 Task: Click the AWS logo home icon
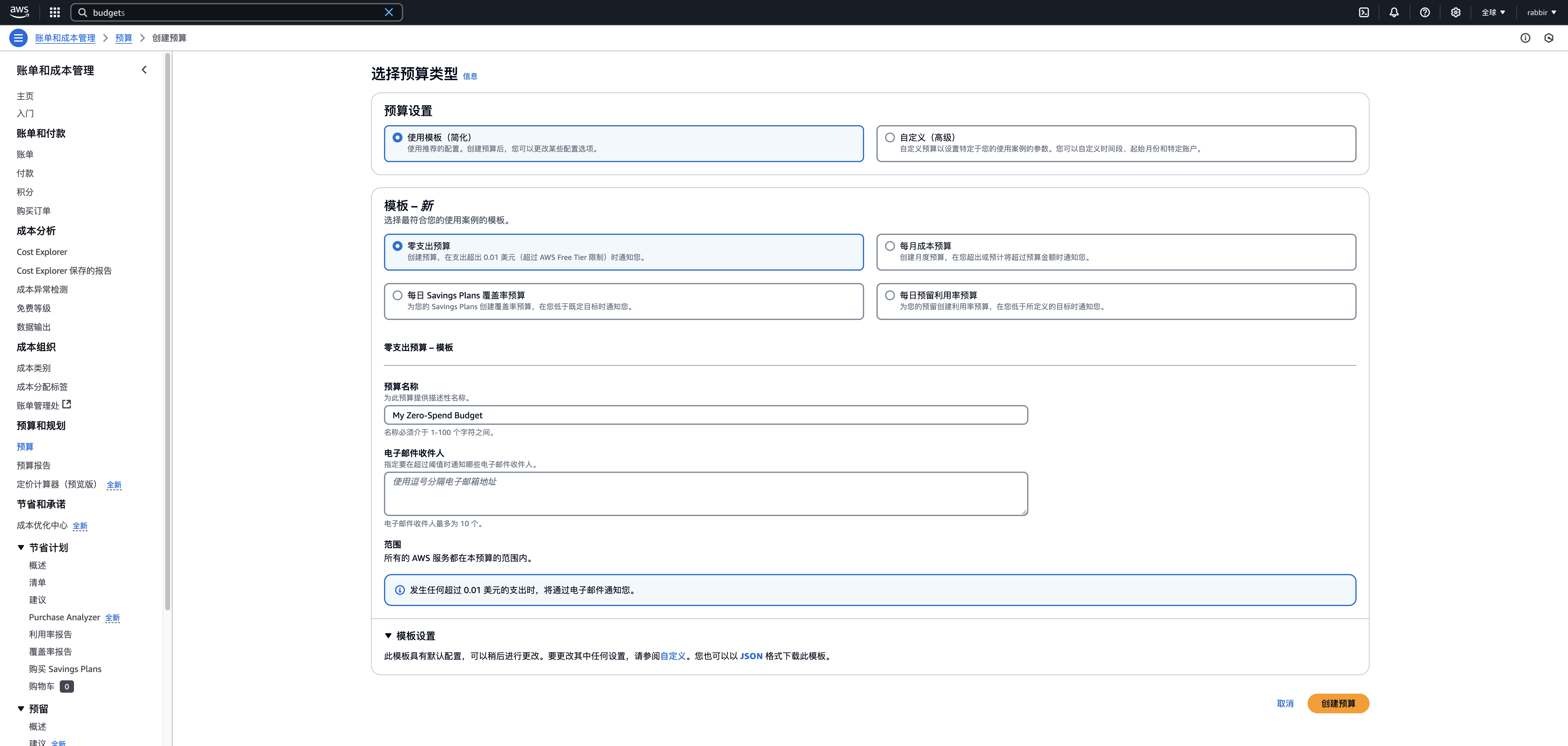(19, 12)
